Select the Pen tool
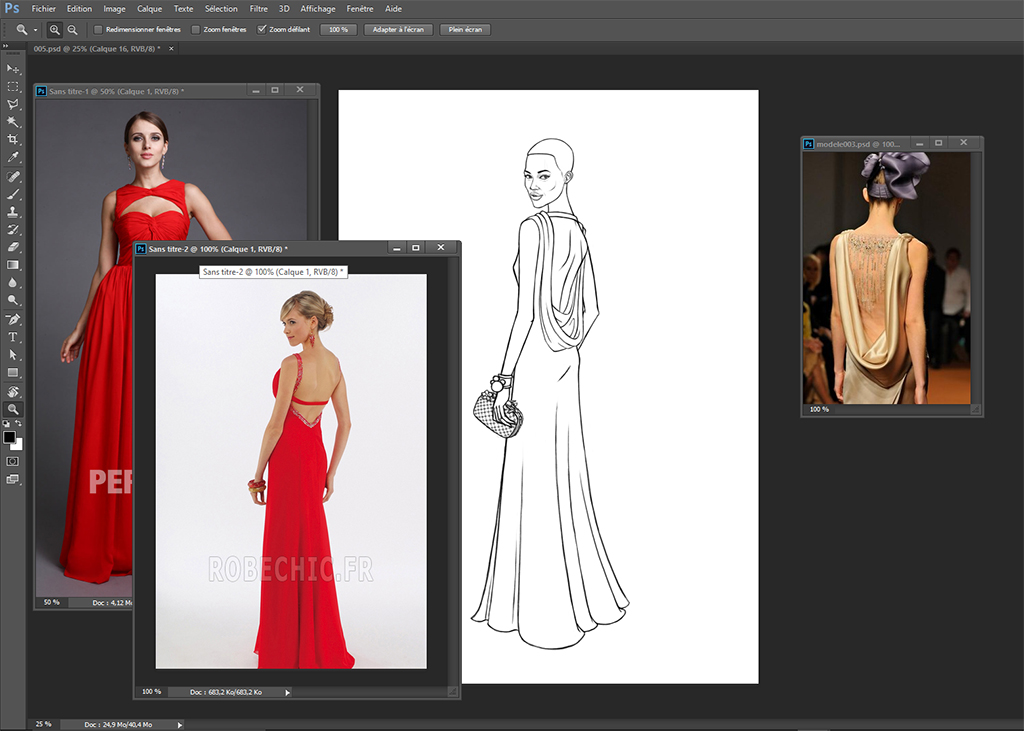This screenshot has width=1024, height=731. (13, 319)
